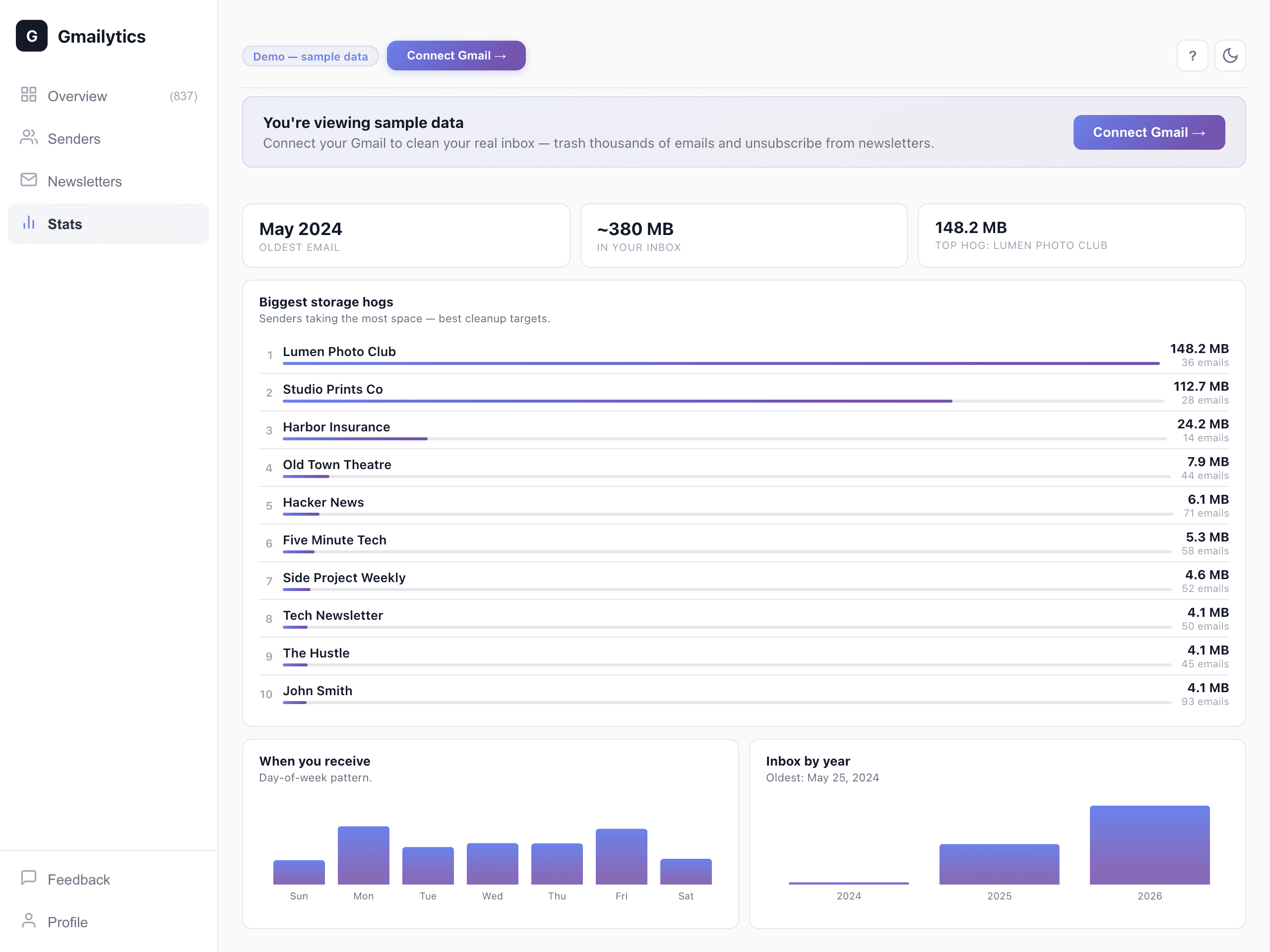Open Profile from the sidebar
Viewport: 1270px width, 952px height.
109,922
